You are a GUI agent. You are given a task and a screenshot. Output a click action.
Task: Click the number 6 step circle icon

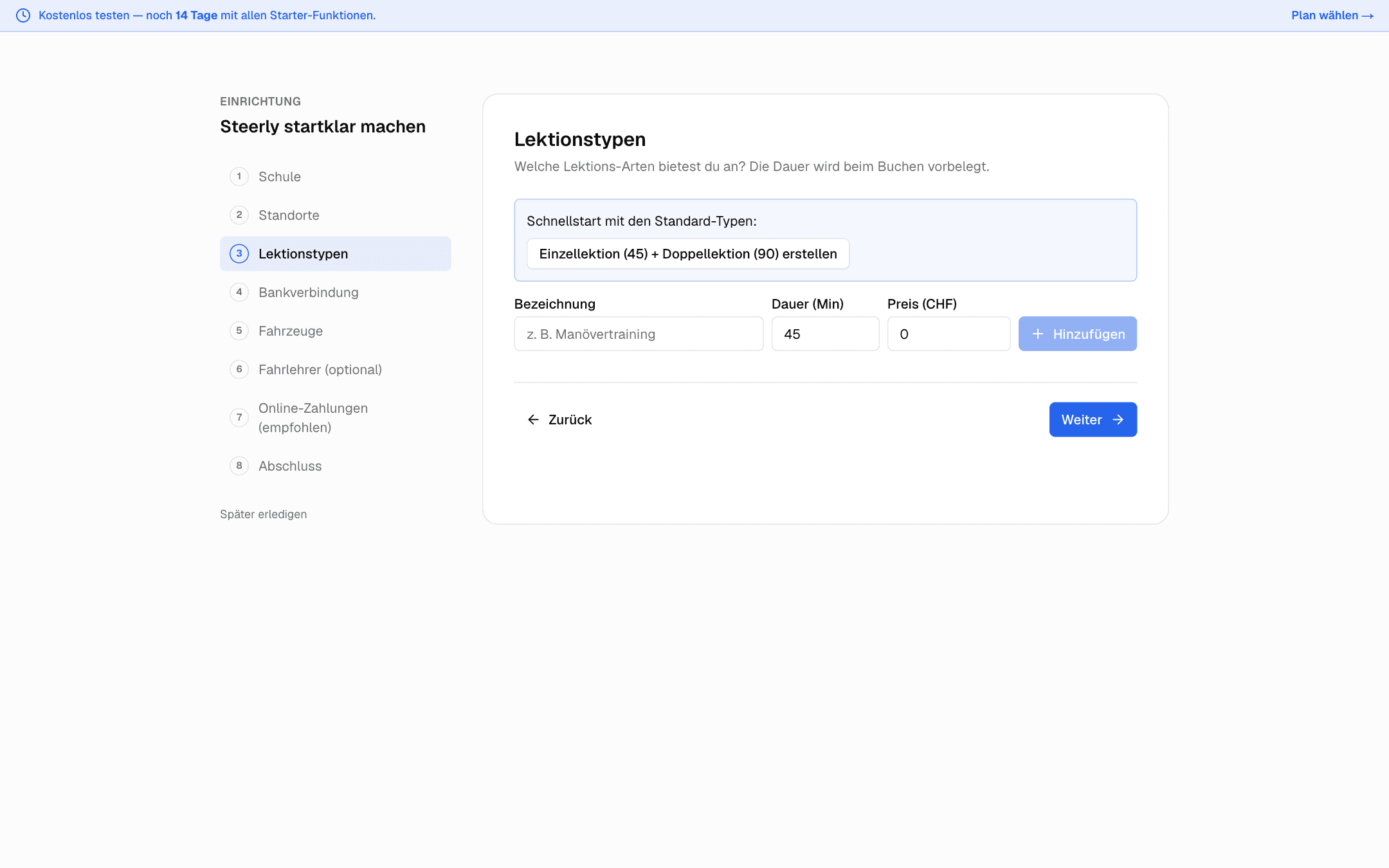coord(239,369)
